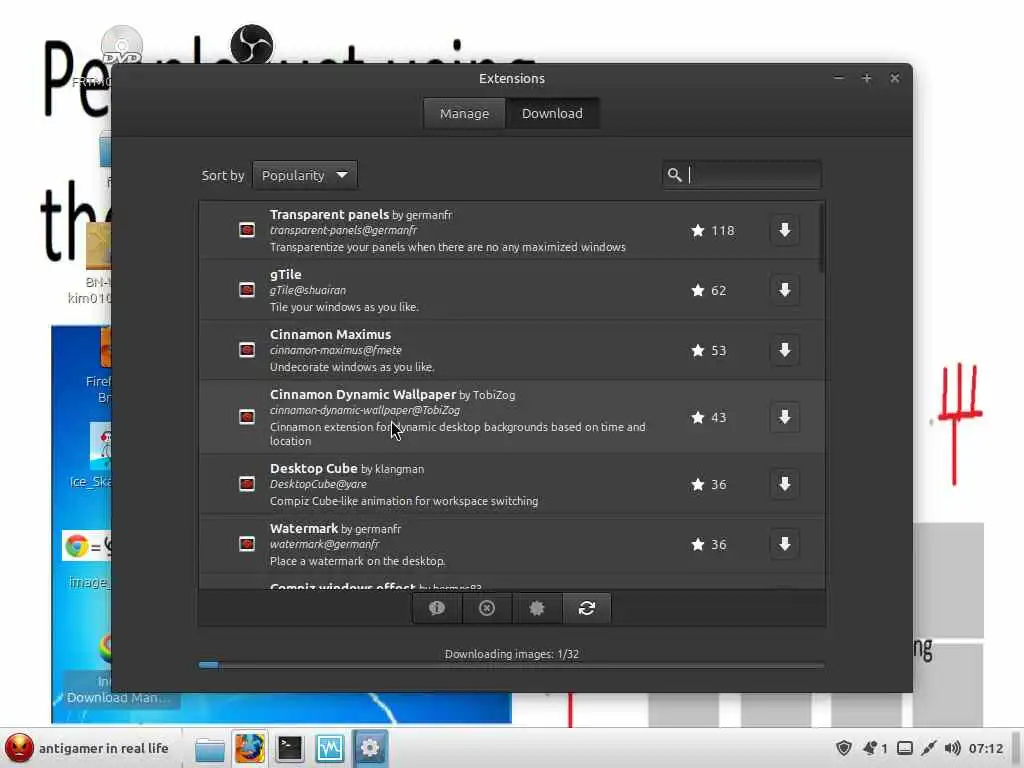
Task: Click the DVD icon on the desktop
Action: (122, 46)
